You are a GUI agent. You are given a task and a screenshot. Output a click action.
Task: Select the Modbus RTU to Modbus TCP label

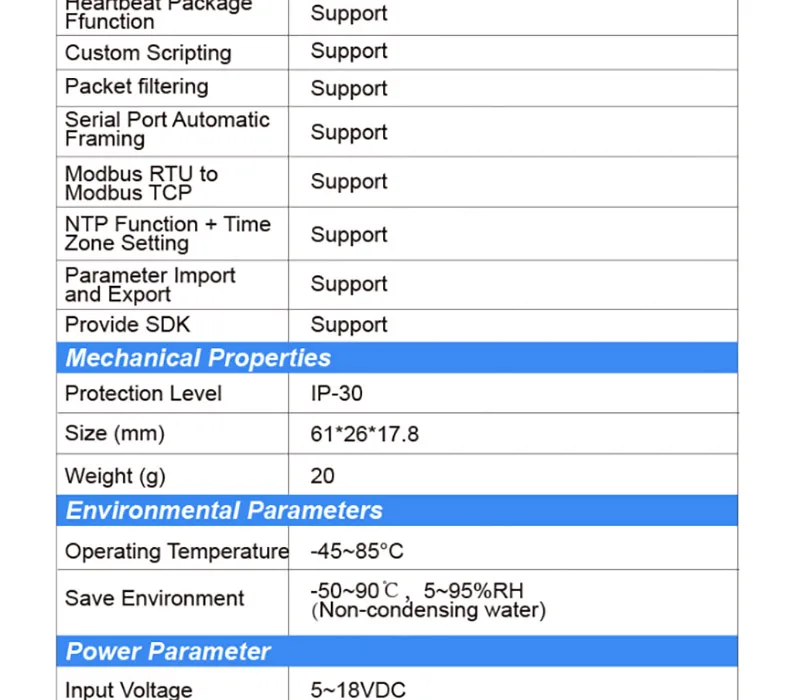[141, 183]
